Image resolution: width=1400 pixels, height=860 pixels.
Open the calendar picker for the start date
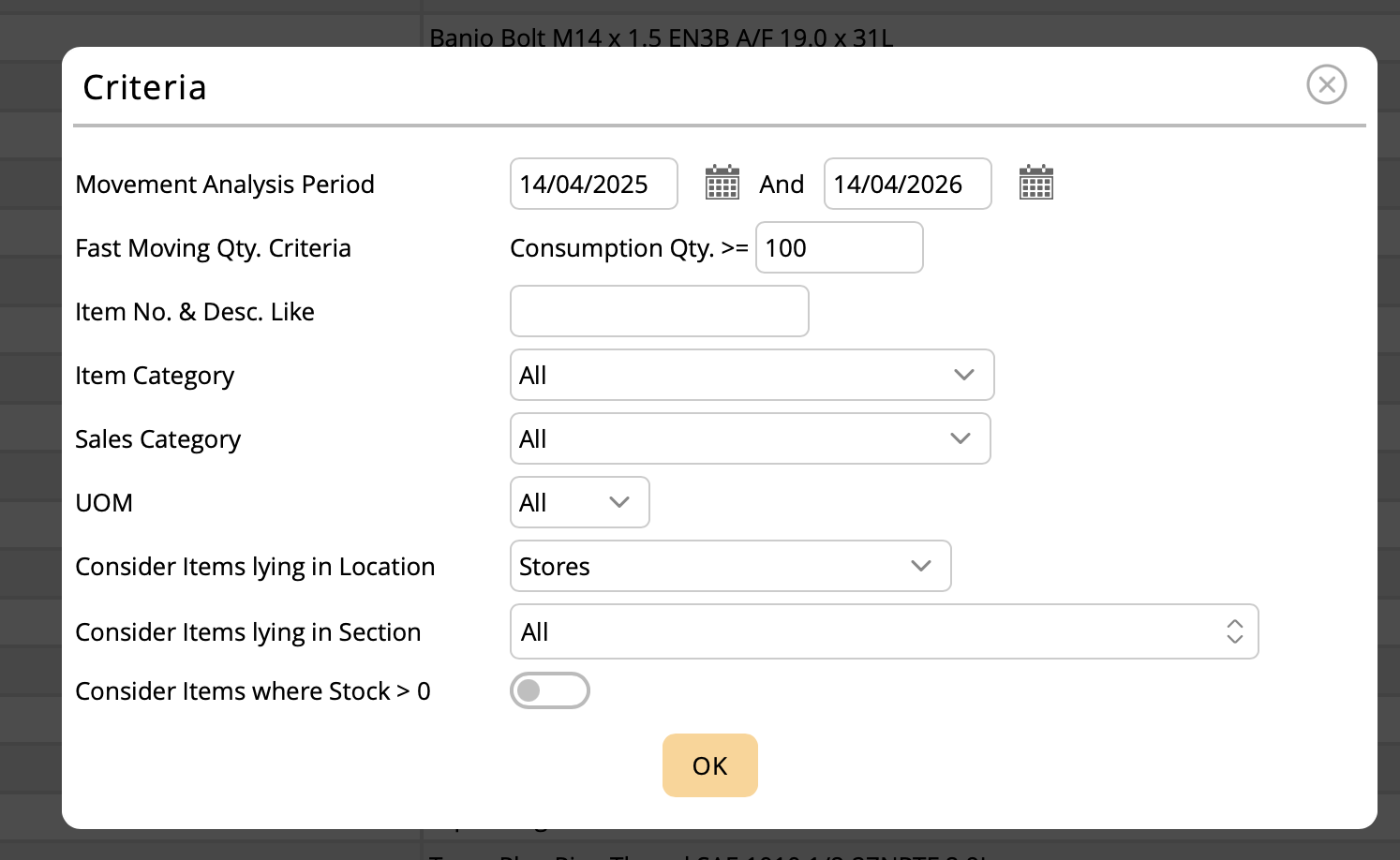coord(722,183)
